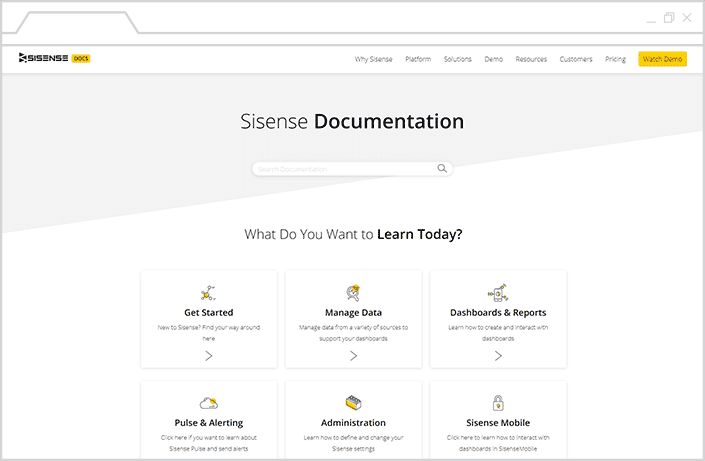Go to the Demo nav item
Viewport: 705px width, 461px height.
[494, 59]
